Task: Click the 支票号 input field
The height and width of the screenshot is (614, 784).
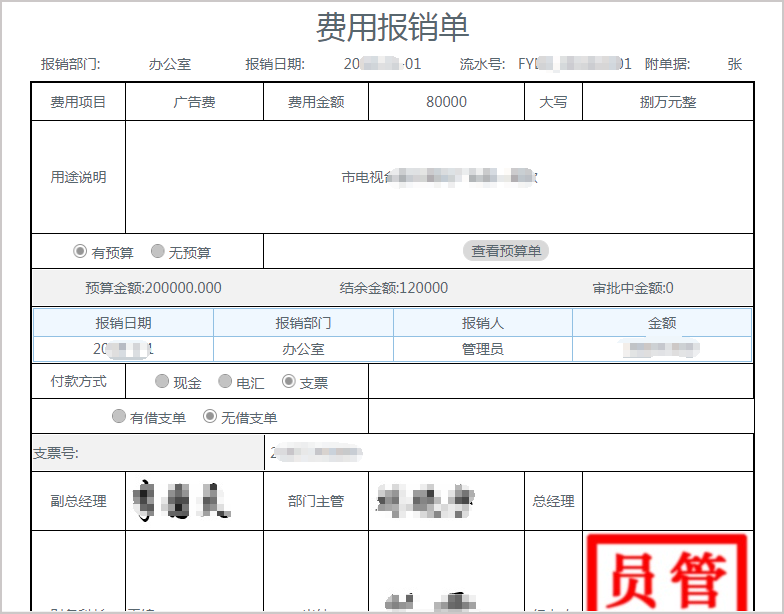Action: click(x=509, y=453)
